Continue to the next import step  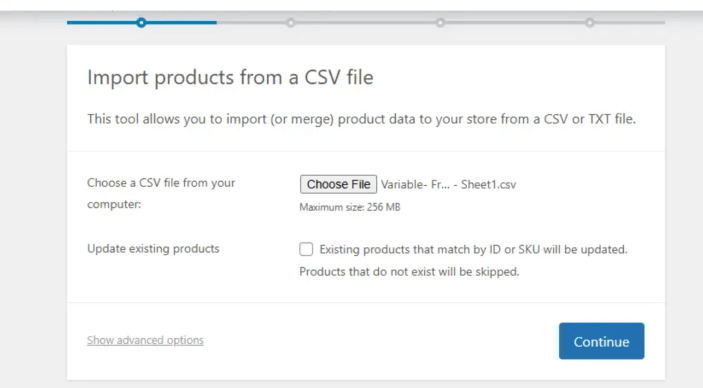(x=601, y=341)
